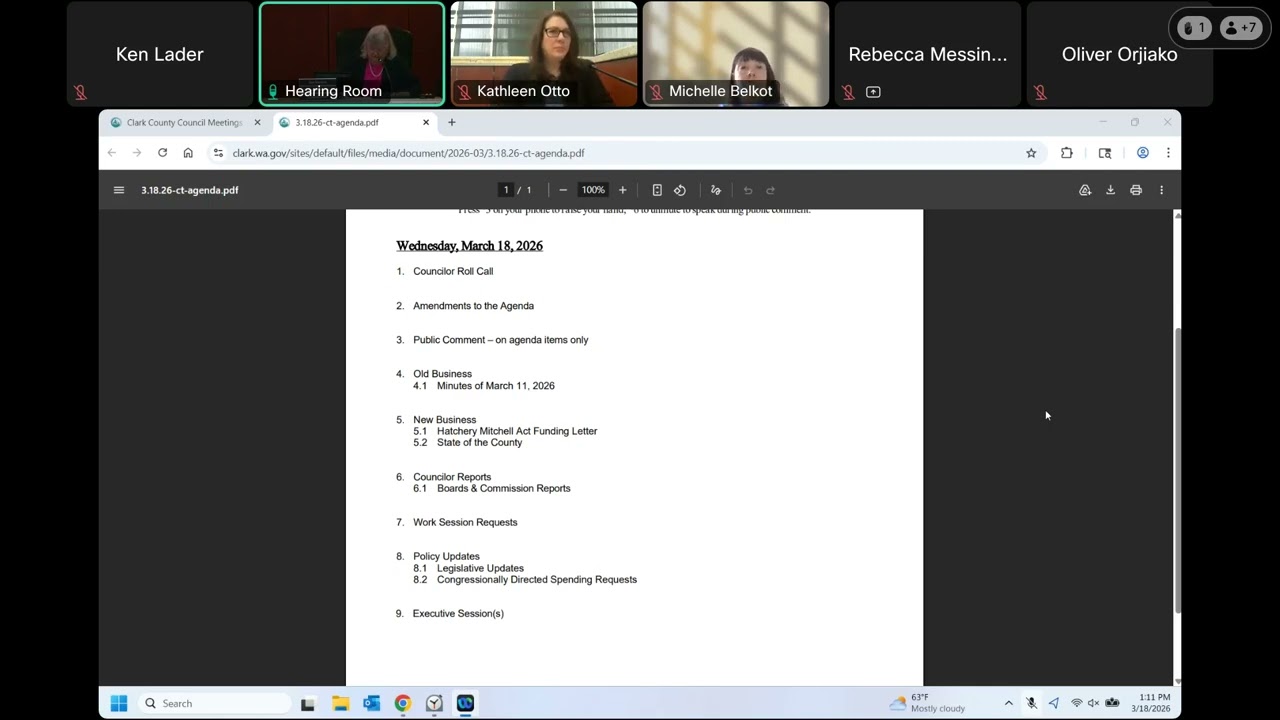
Task: Click 'Wednesday, March 18, 2026' heading
Action: (x=469, y=246)
